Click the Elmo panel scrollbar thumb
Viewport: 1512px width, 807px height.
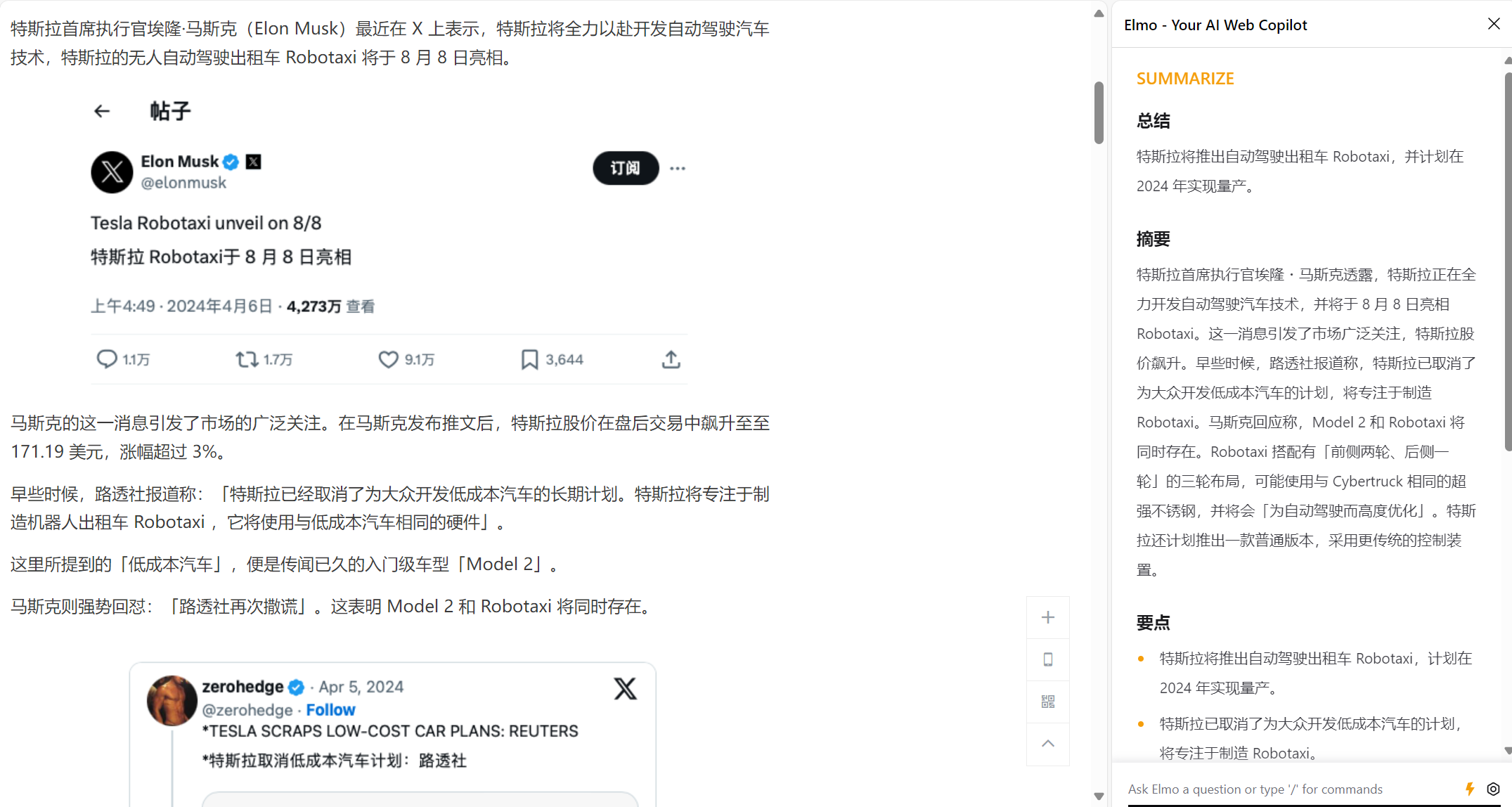tap(1508, 260)
